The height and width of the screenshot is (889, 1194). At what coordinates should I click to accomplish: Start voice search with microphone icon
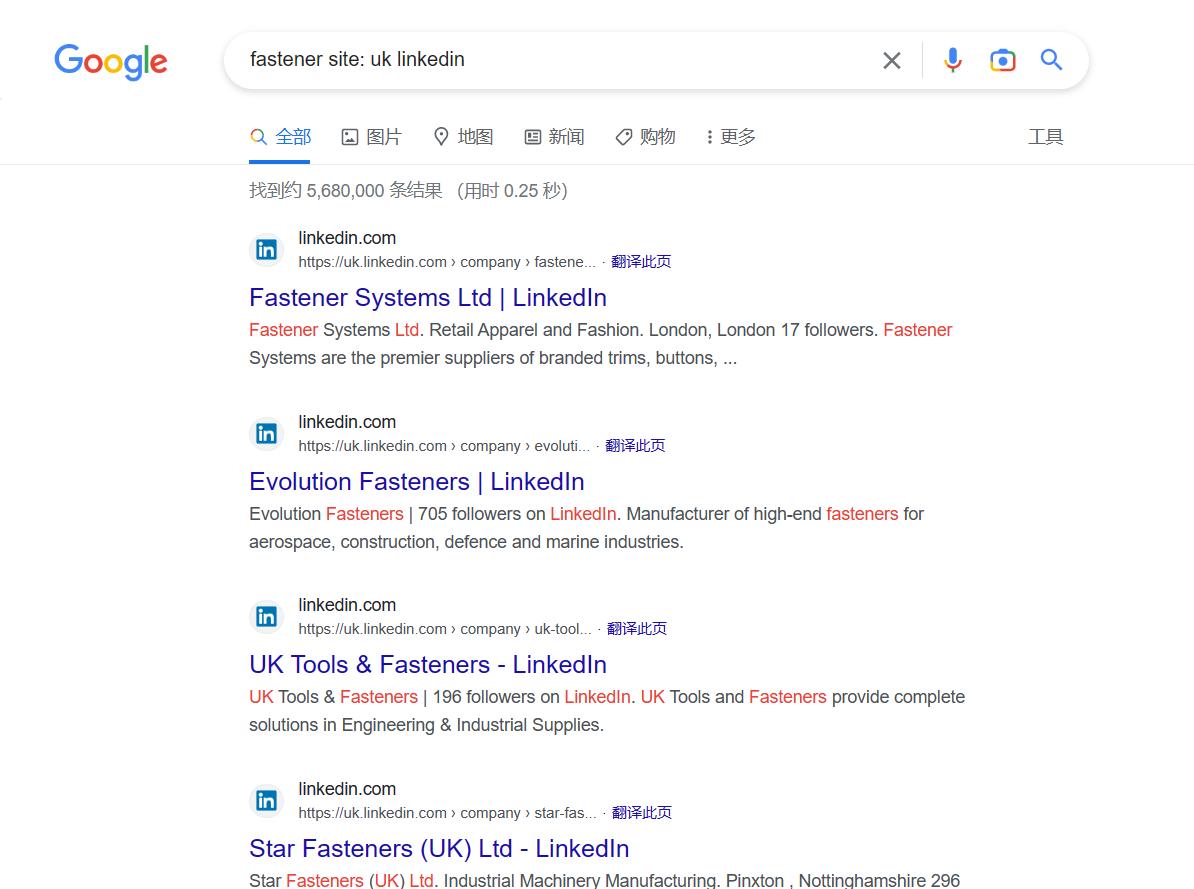[x=953, y=59]
